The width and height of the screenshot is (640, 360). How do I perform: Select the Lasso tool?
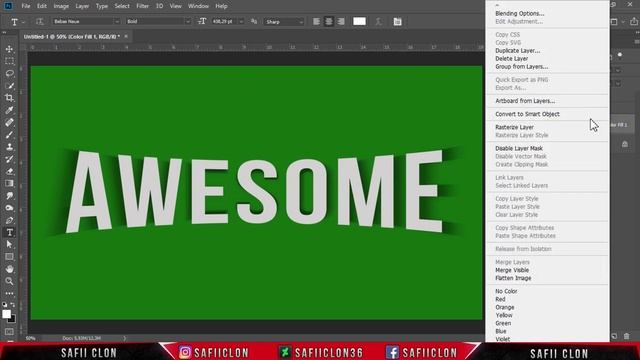(9, 73)
